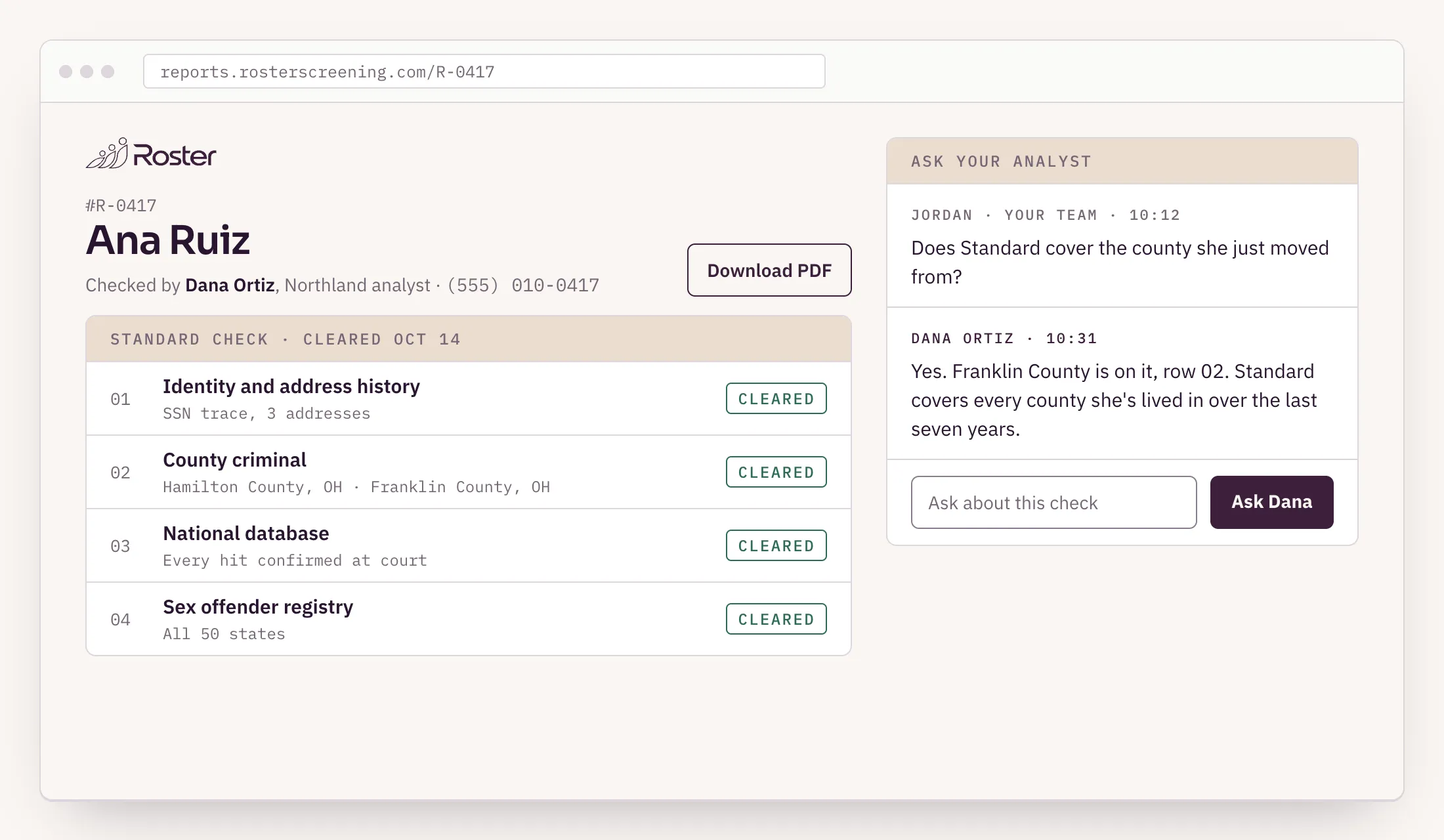The height and width of the screenshot is (840, 1444).
Task: Click the first gray window control dot
Action: (66, 72)
